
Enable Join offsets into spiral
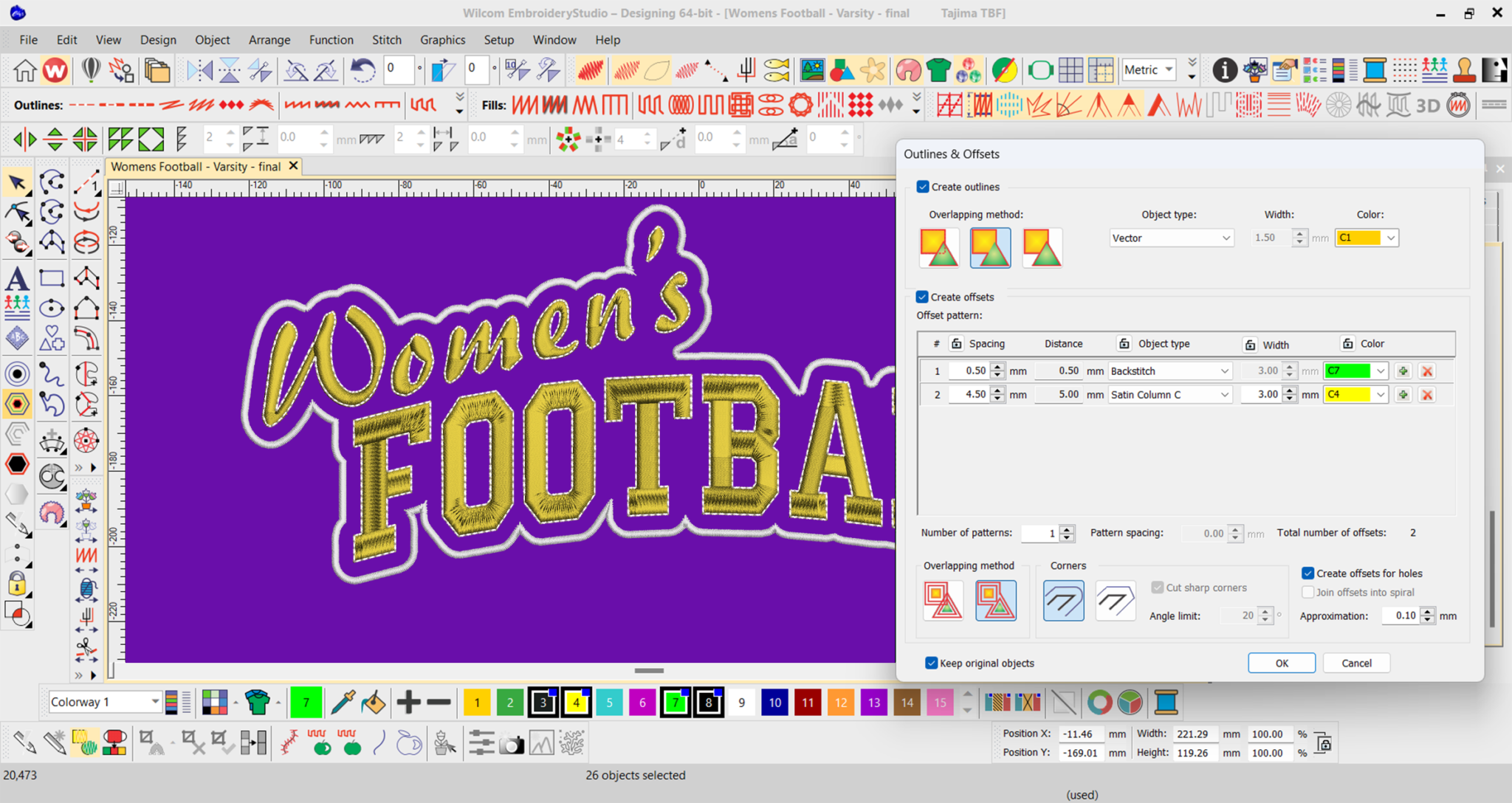(x=1308, y=592)
